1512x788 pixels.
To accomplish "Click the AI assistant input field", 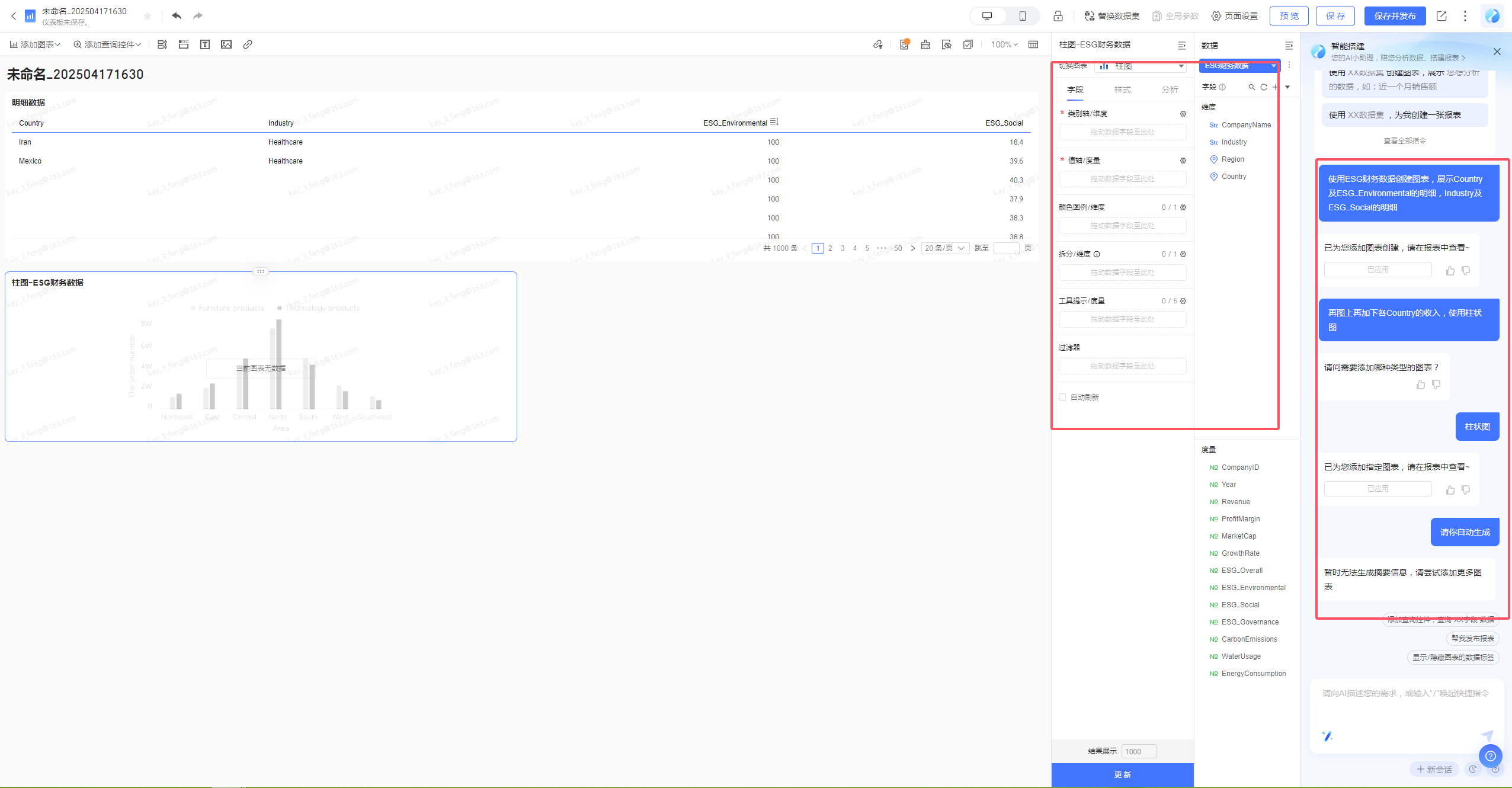I will click(1407, 705).
